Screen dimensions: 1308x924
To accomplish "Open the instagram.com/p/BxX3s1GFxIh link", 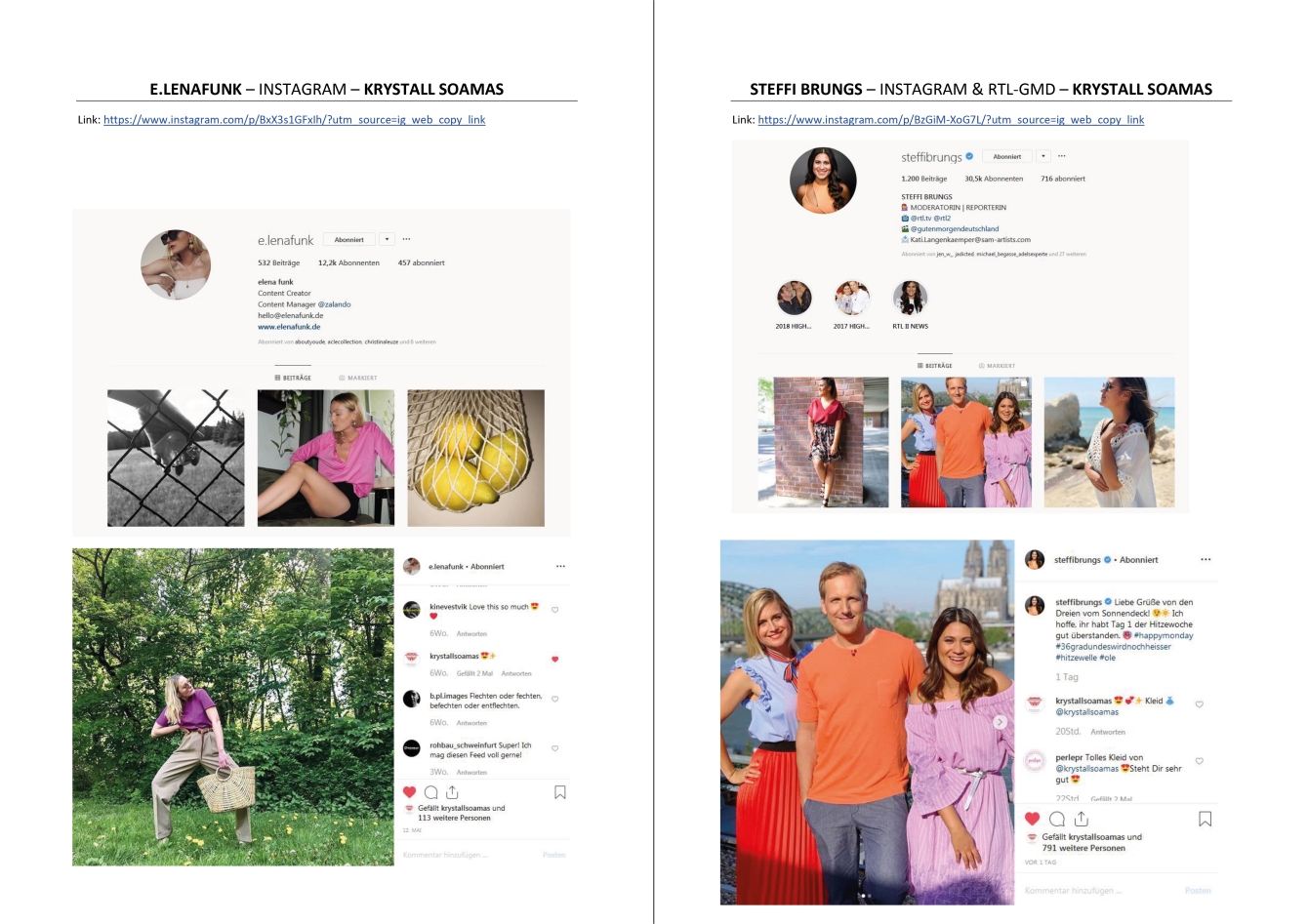I will click(295, 120).
